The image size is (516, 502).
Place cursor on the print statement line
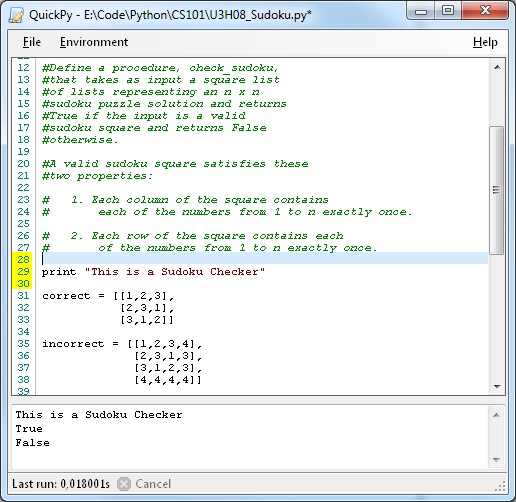(x=153, y=272)
